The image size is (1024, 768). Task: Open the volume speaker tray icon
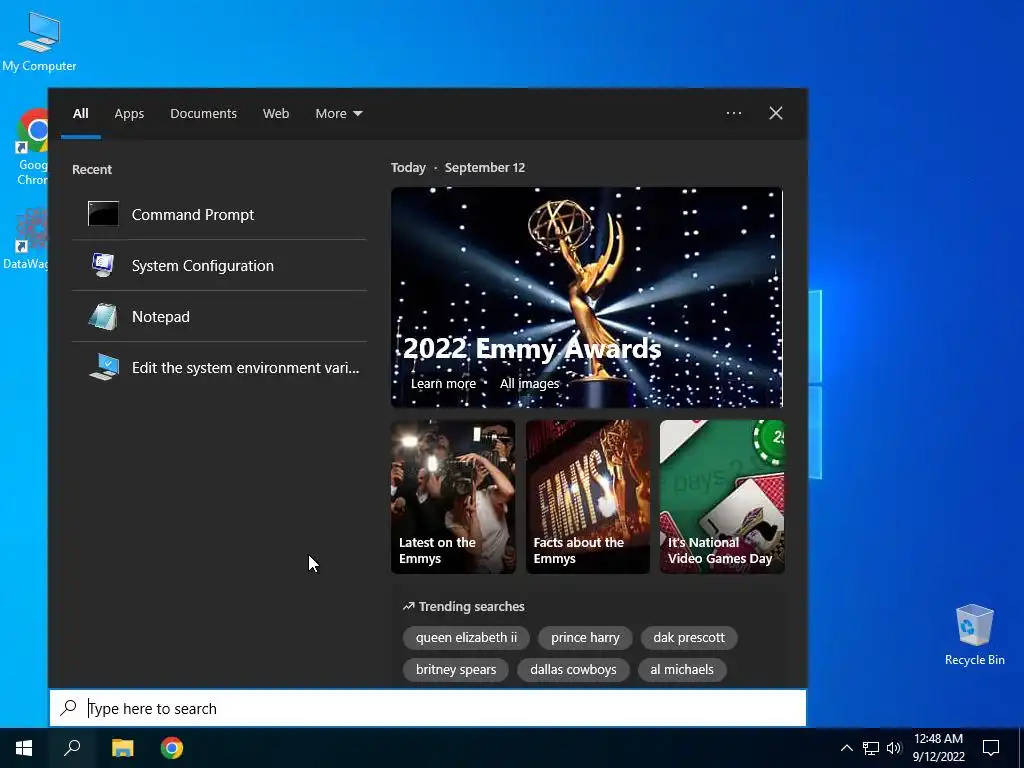coord(894,748)
